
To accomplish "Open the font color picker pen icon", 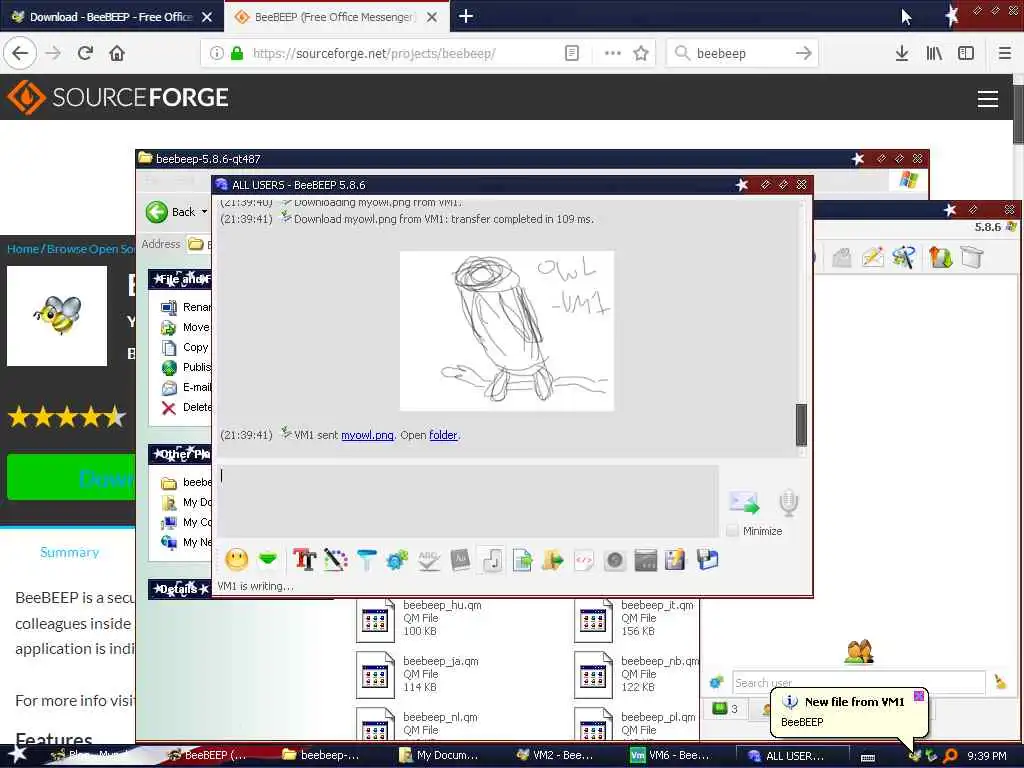I will [336, 560].
